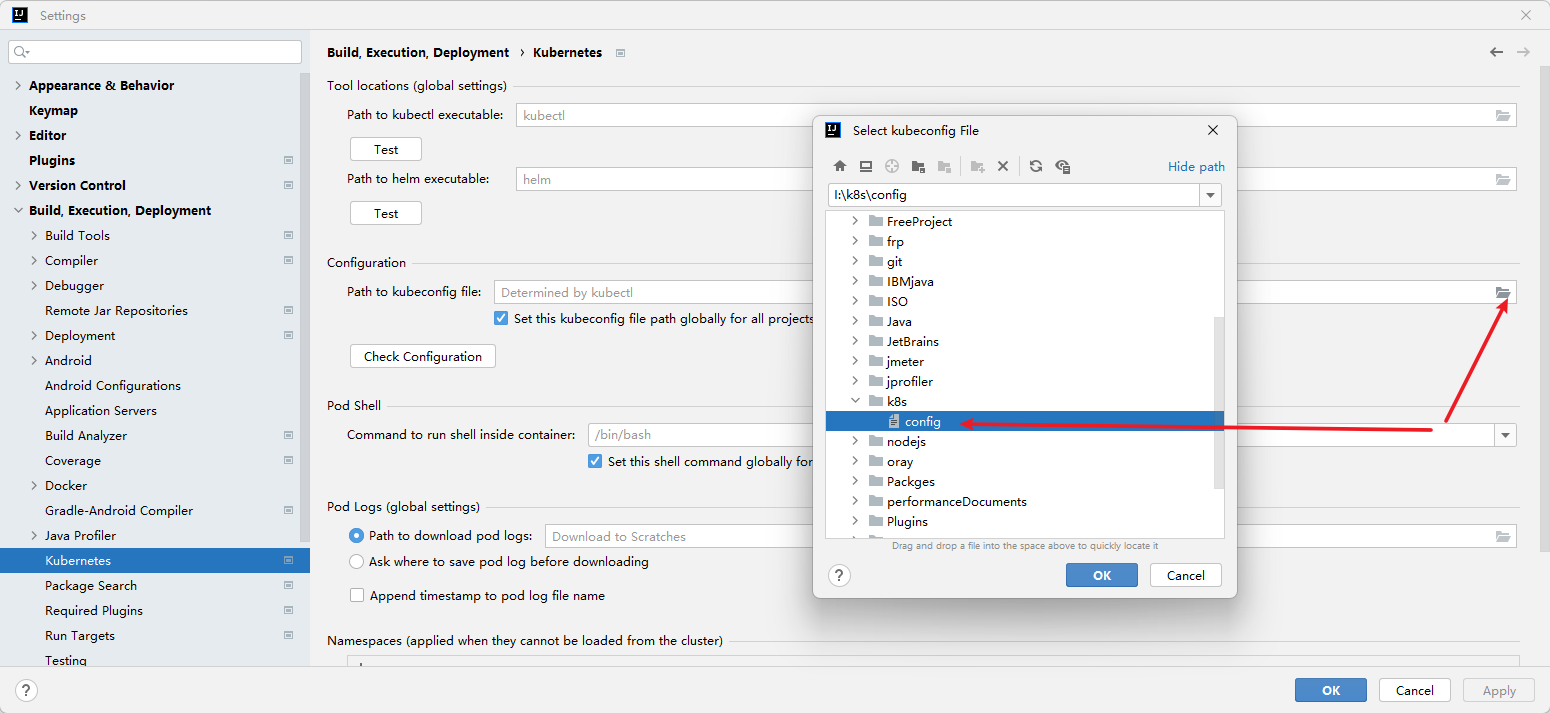Collapse the k8s folder in file tree
The width and height of the screenshot is (1550, 713).
(x=855, y=401)
